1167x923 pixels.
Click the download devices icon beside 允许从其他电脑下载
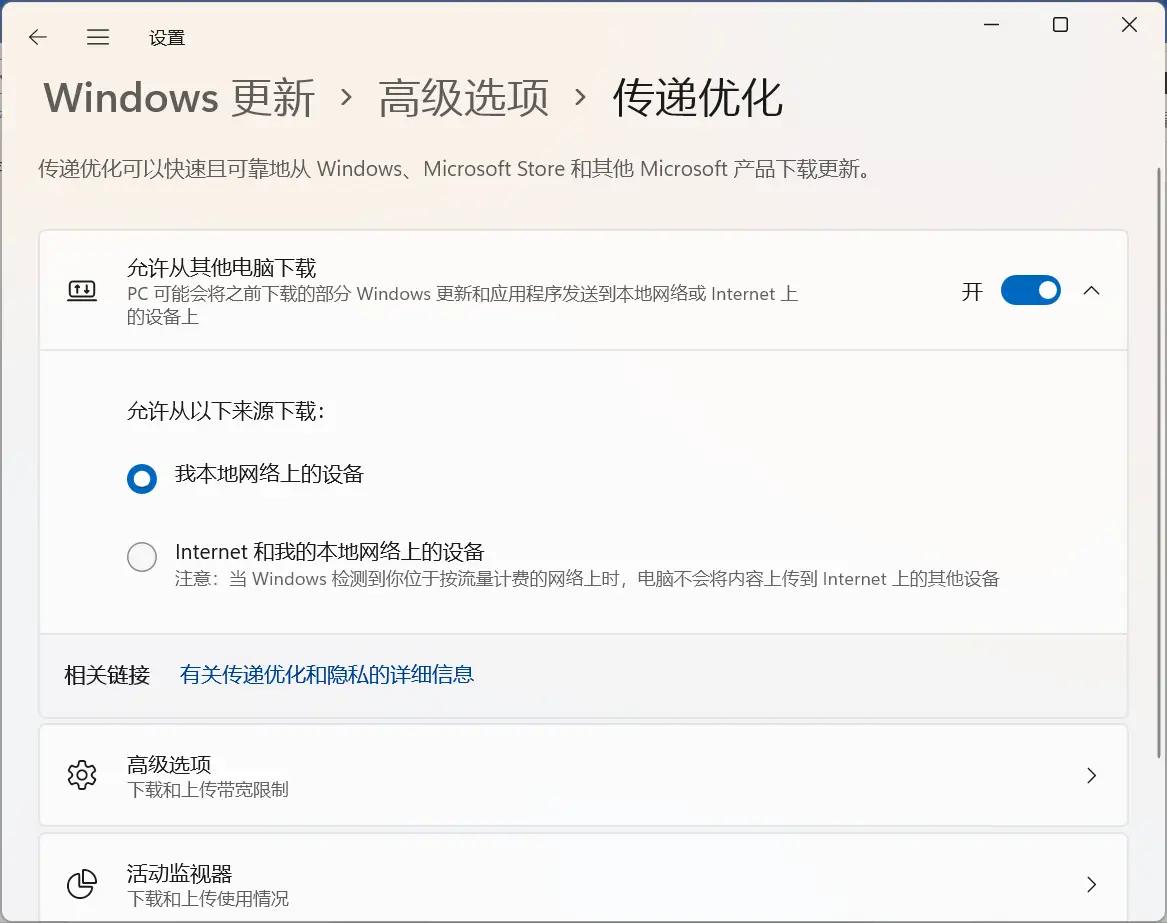point(82,290)
